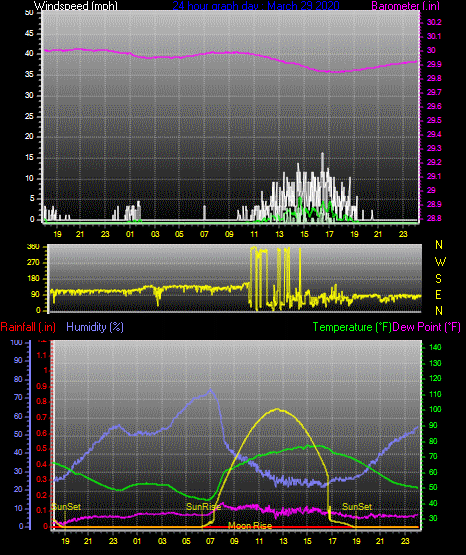Click hour 15 under the humidity graph
Viewport: 466px width, 555px height.
pos(307,541)
